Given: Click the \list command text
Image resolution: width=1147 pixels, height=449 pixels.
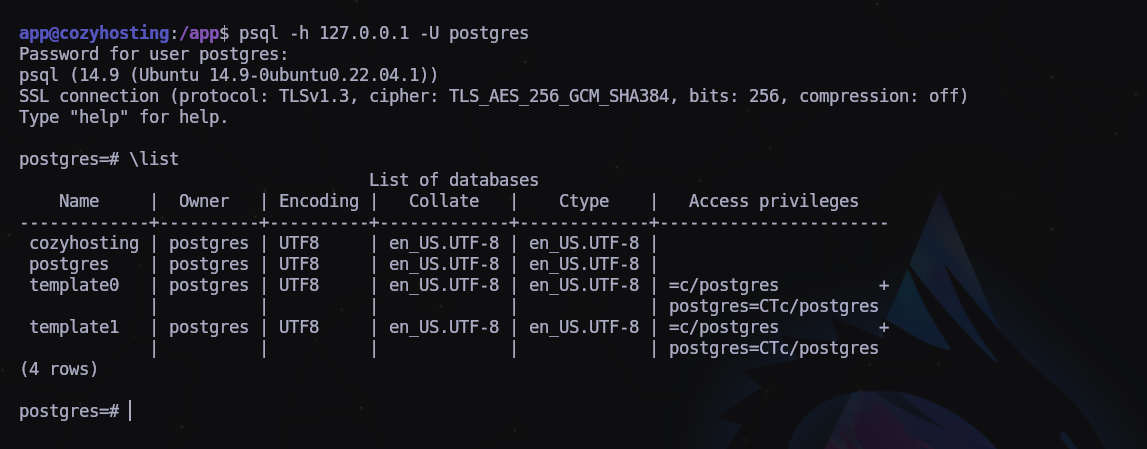Looking at the screenshot, I should 154,159.
